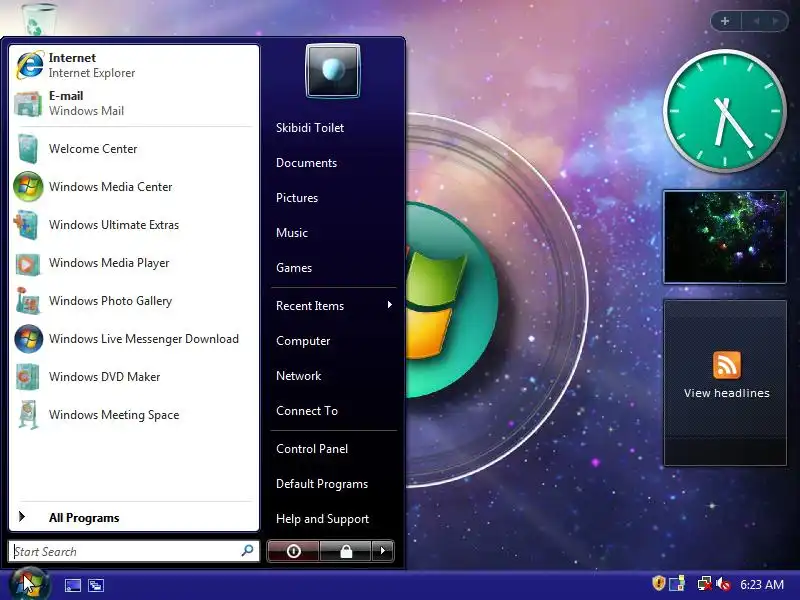Go to next sidebar gadgets page arrow

point(776,21)
